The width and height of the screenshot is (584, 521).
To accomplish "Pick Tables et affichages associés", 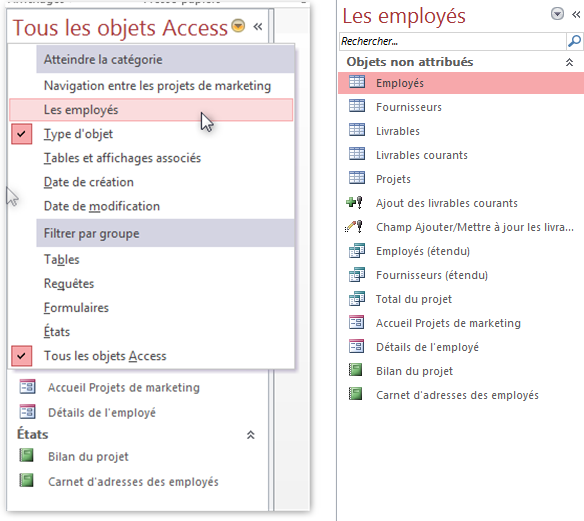I will [122, 158].
